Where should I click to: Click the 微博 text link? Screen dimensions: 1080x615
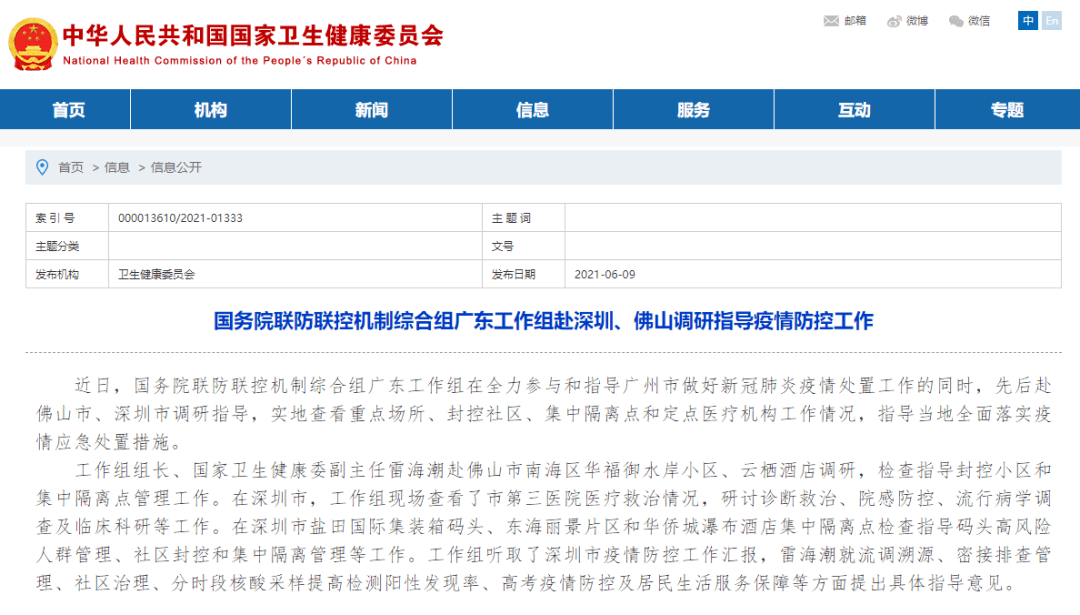tap(917, 21)
